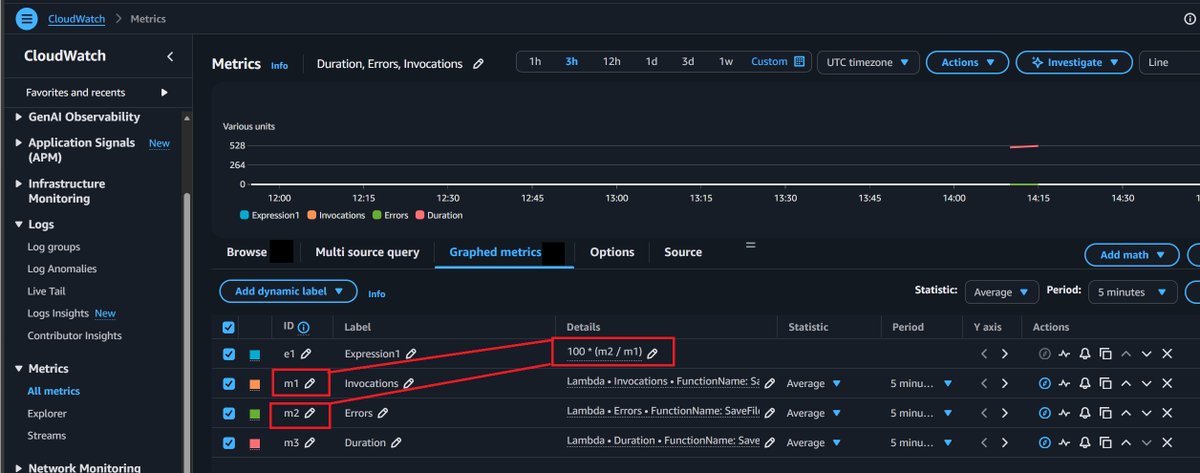The image size is (1200, 473).
Task: Switch Expression1 to left Y axis
Action: [x=984, y=354]
